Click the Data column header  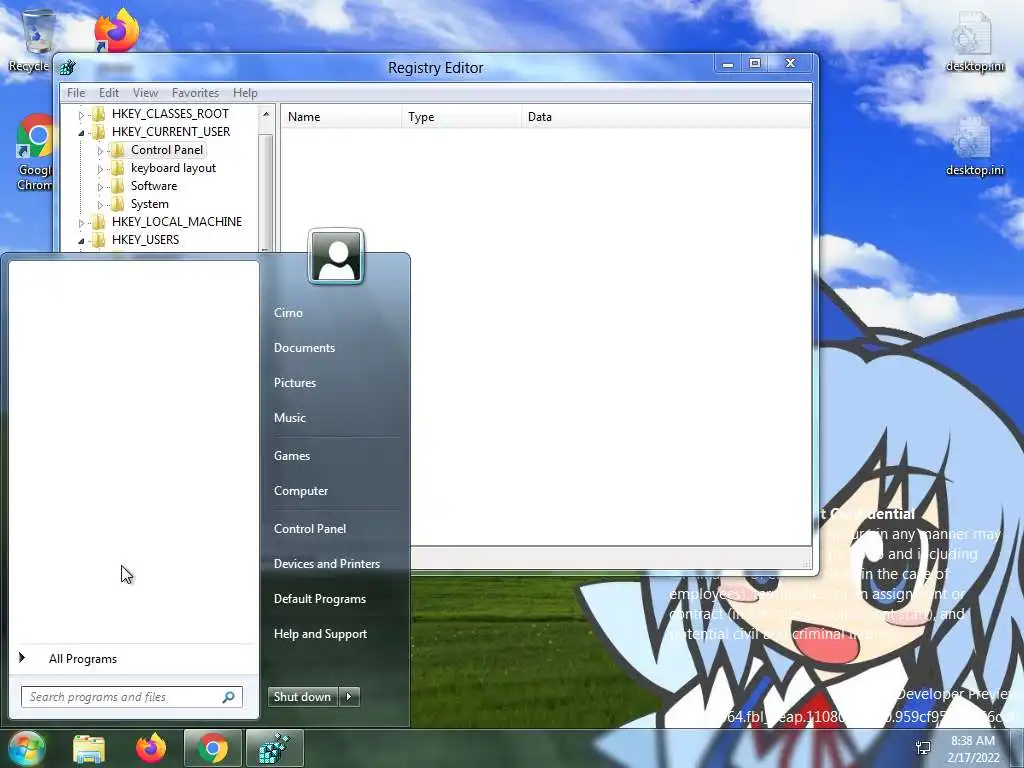click(666, 117)
